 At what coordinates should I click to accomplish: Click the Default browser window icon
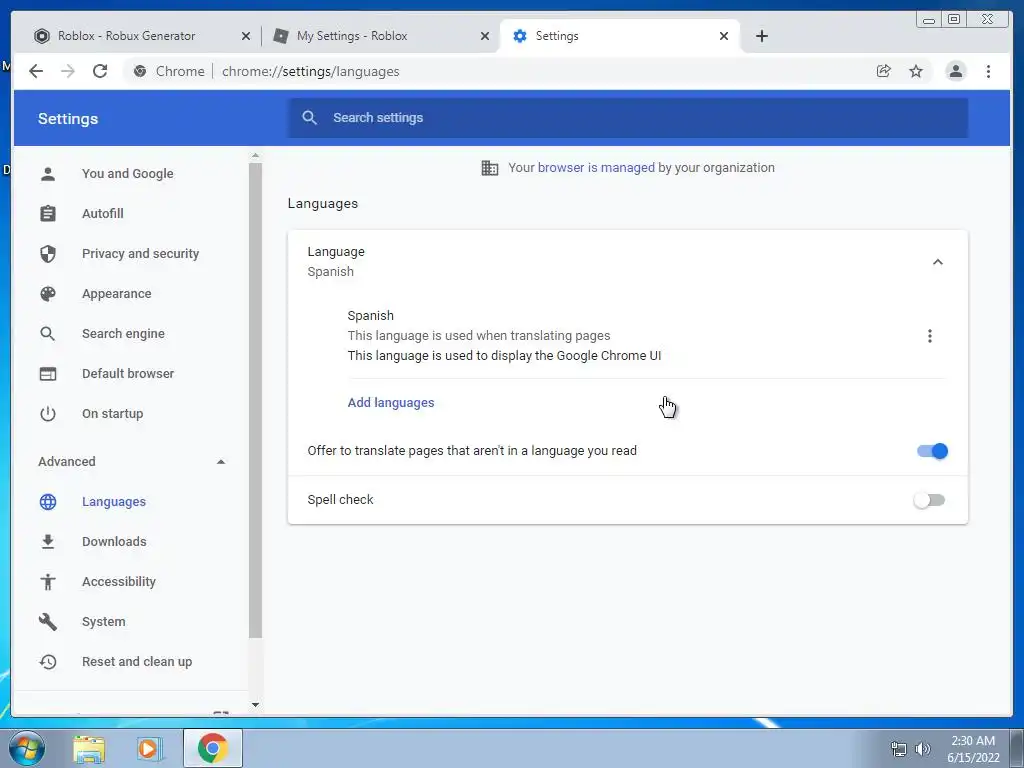click(x=48, y=374)
